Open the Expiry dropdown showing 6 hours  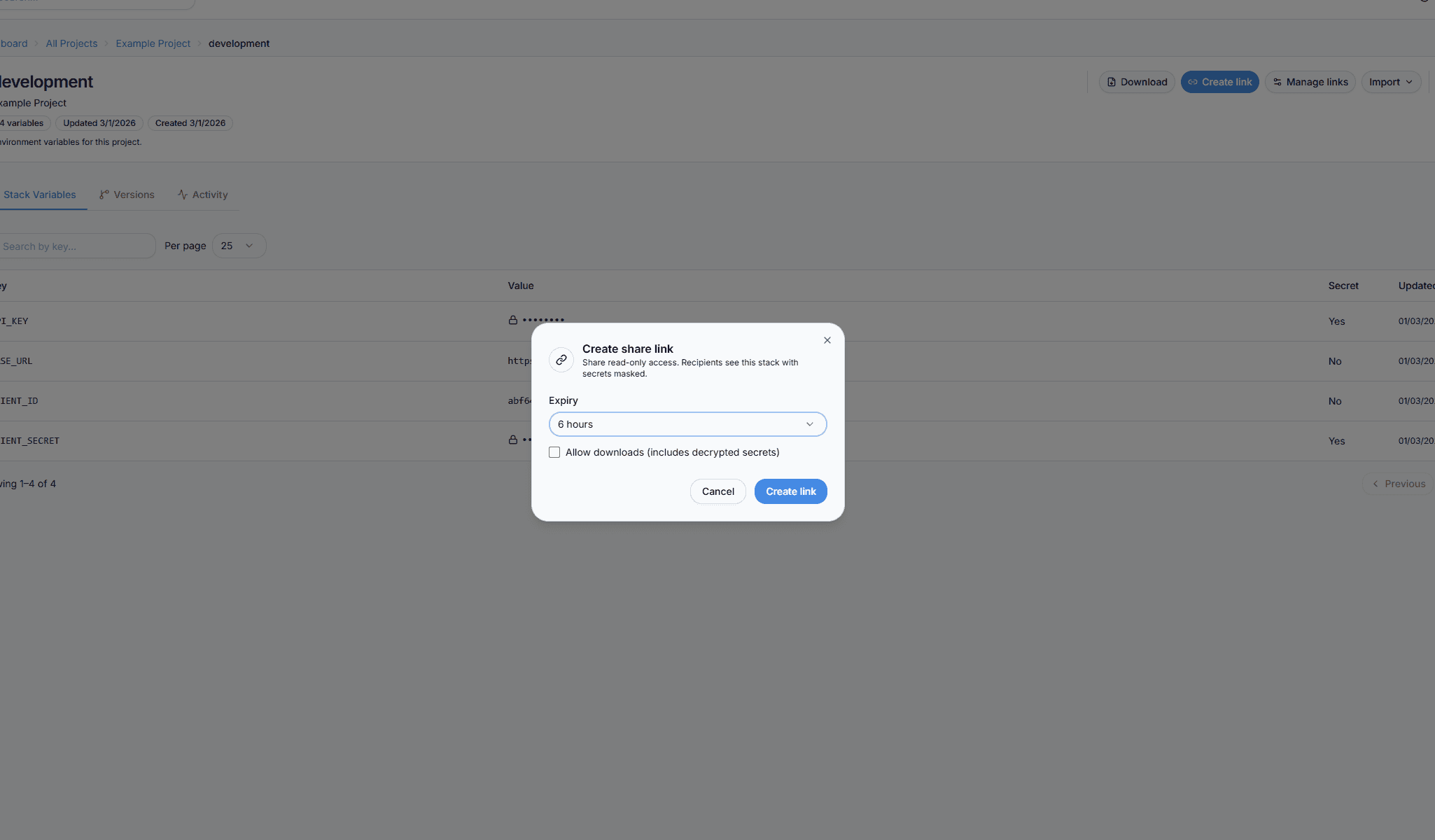point(687,423)
